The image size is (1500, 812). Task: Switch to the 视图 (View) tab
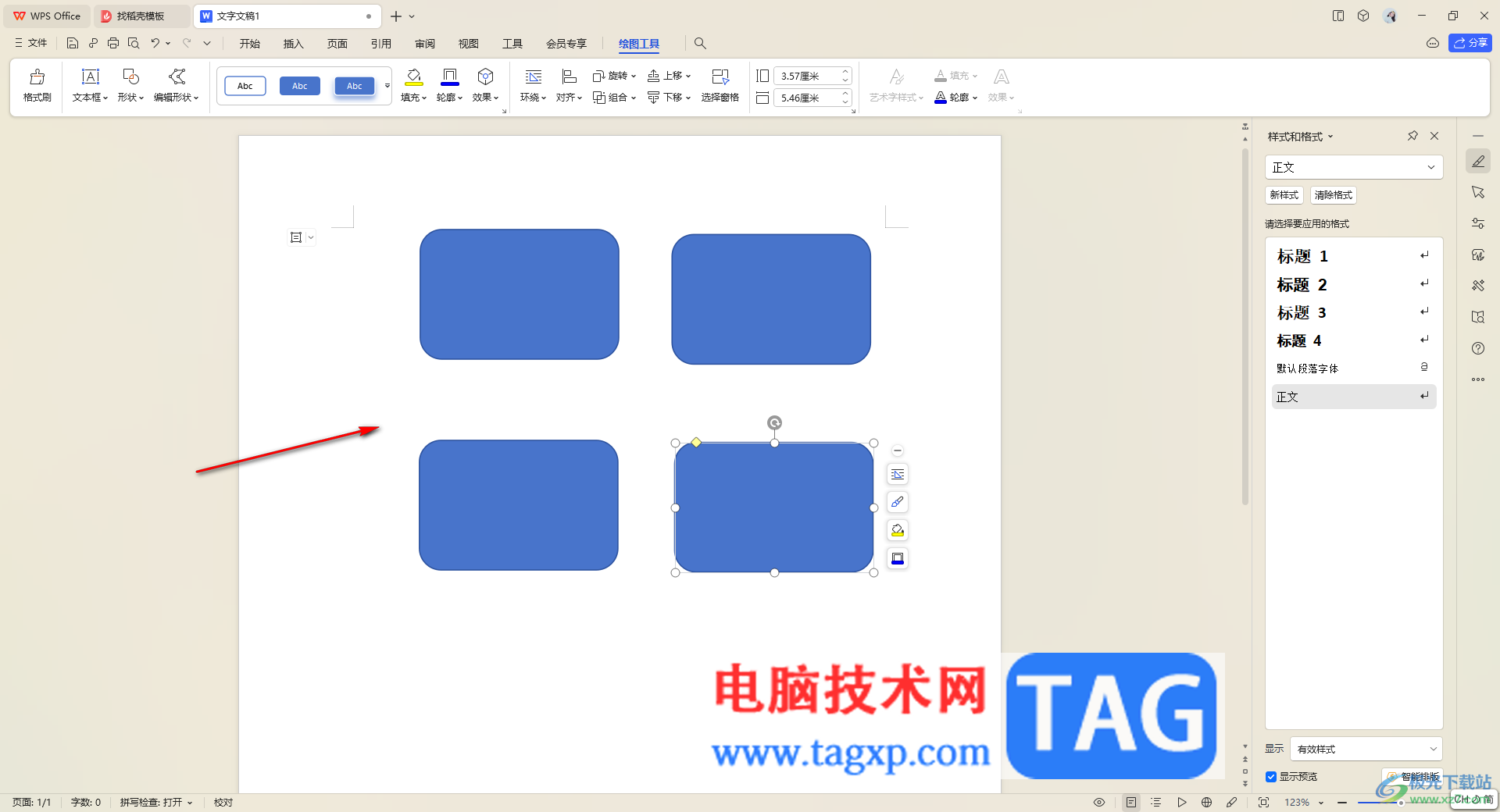coord(468,44)
